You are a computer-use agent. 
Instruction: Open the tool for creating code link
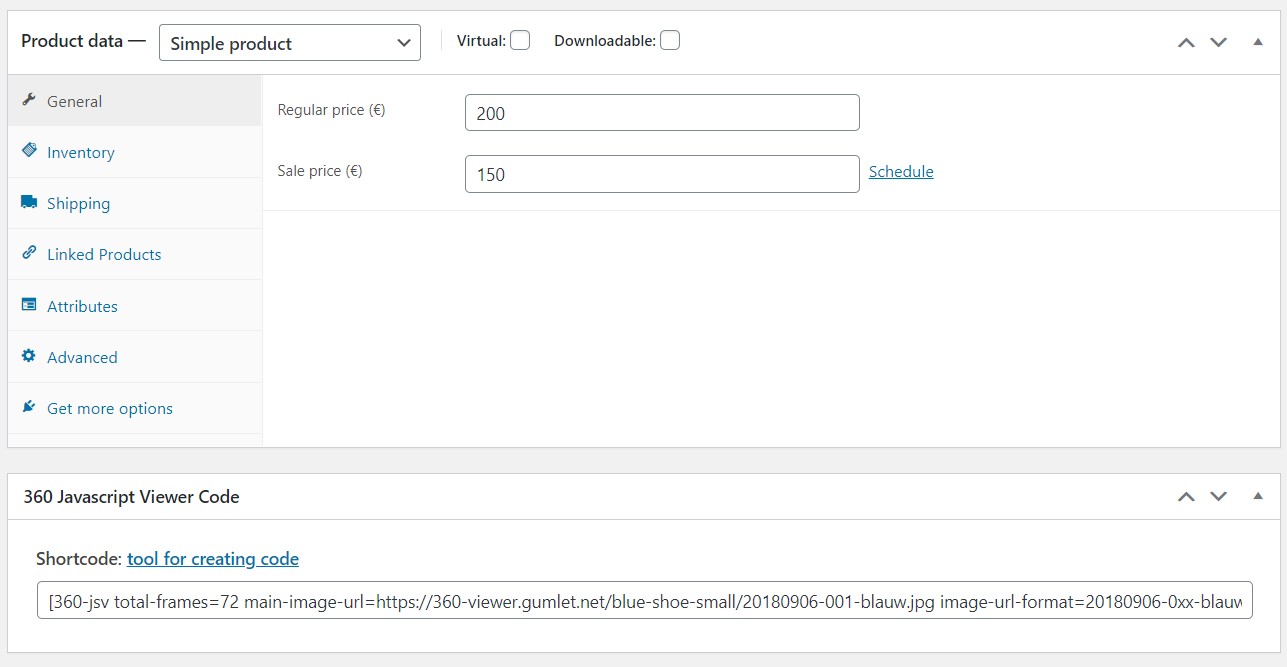coord(213,559)
